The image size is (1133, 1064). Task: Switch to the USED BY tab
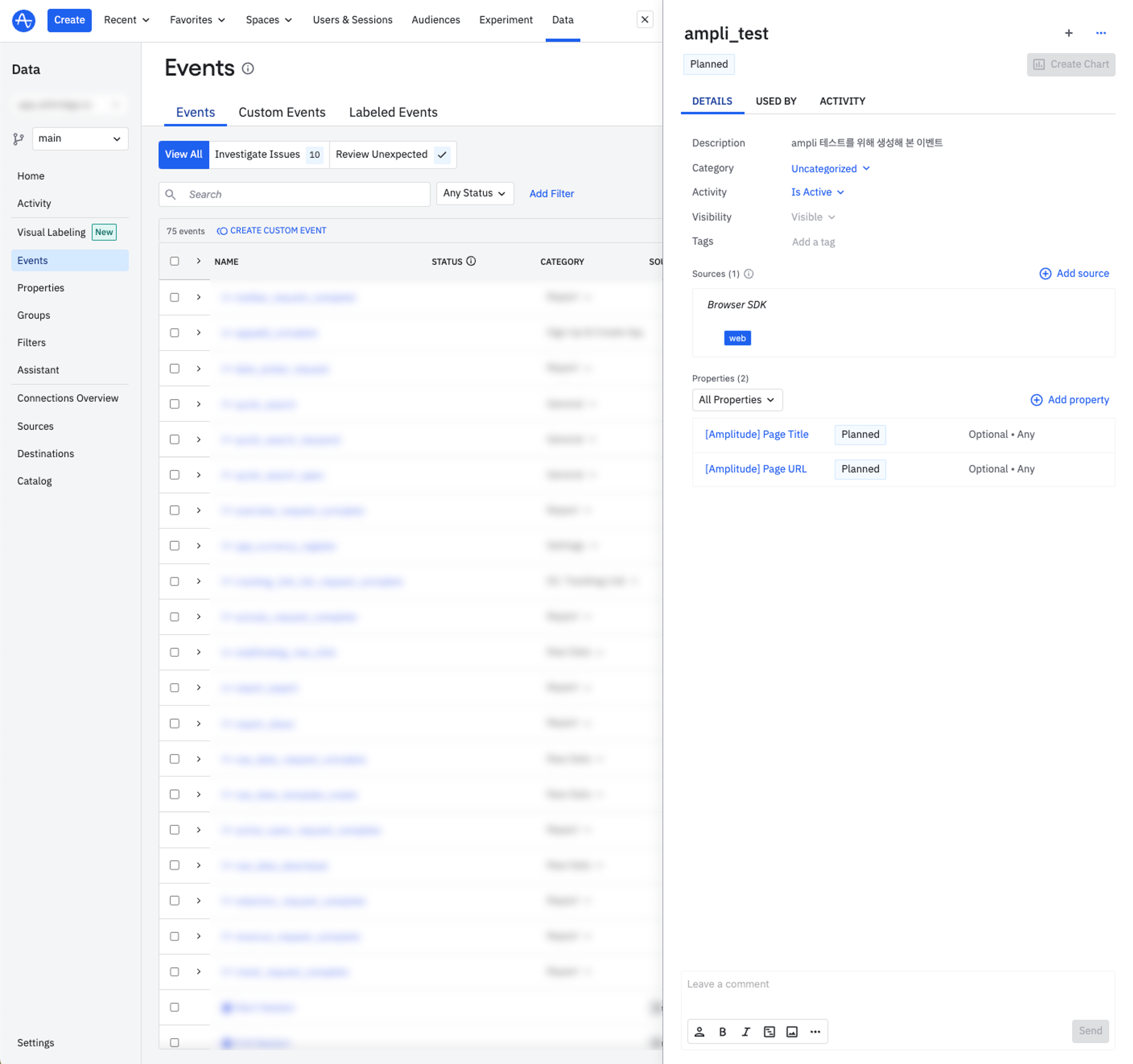tap(776, 101)
